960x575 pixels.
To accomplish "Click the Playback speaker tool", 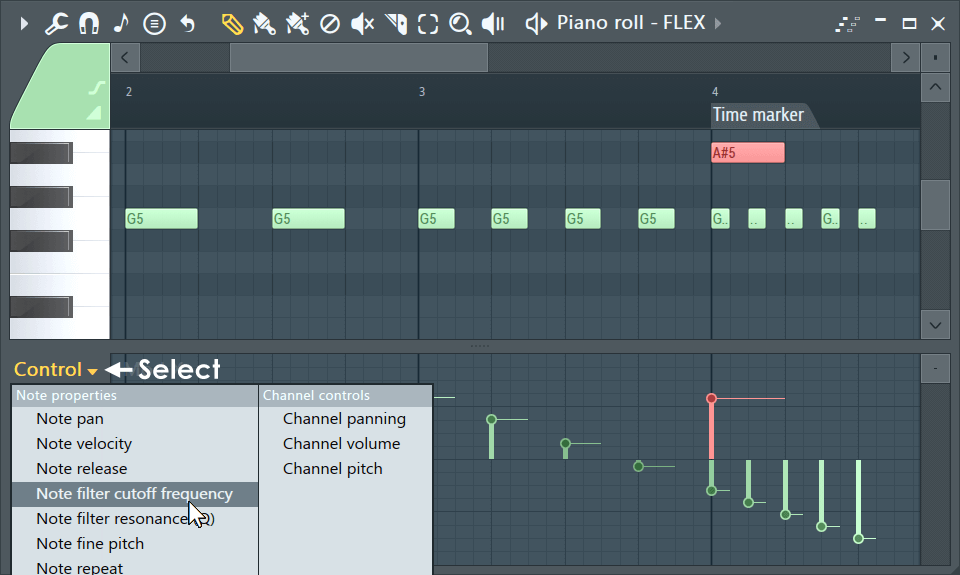I will (493, 24).
